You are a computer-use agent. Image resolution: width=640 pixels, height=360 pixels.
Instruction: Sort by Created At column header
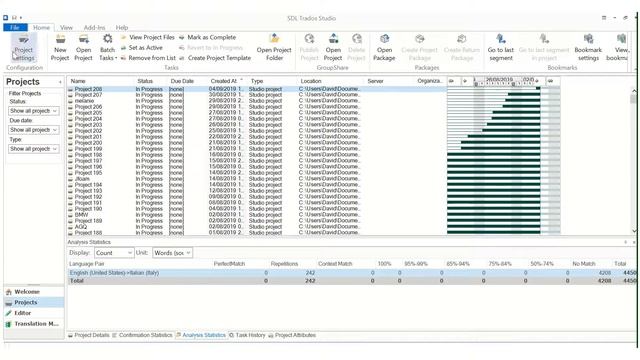pyautogui.click(x=224, y=81)
